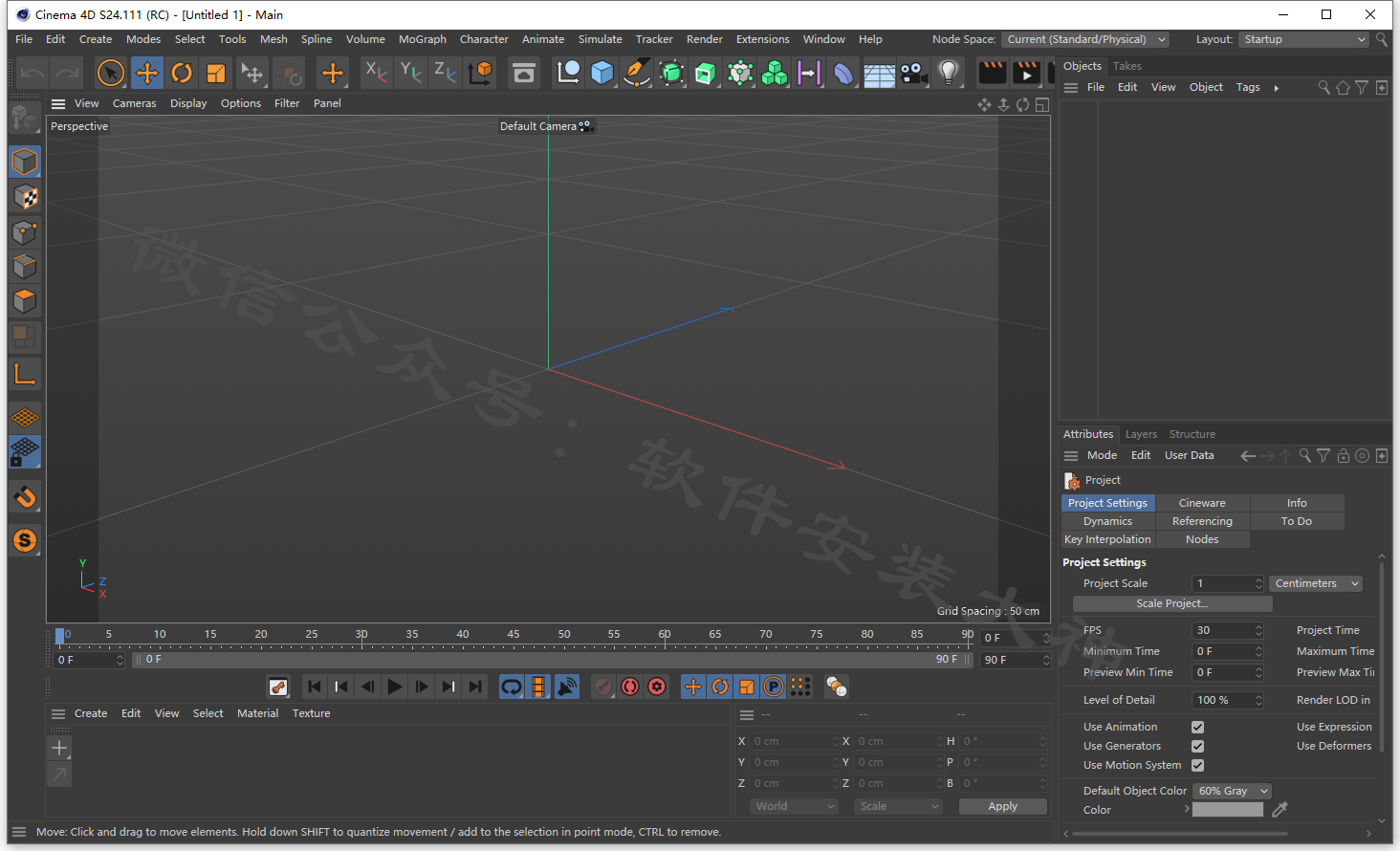Click the default Color swatch
Screen dimensions: 1400x851
(x=1228, y=809)
